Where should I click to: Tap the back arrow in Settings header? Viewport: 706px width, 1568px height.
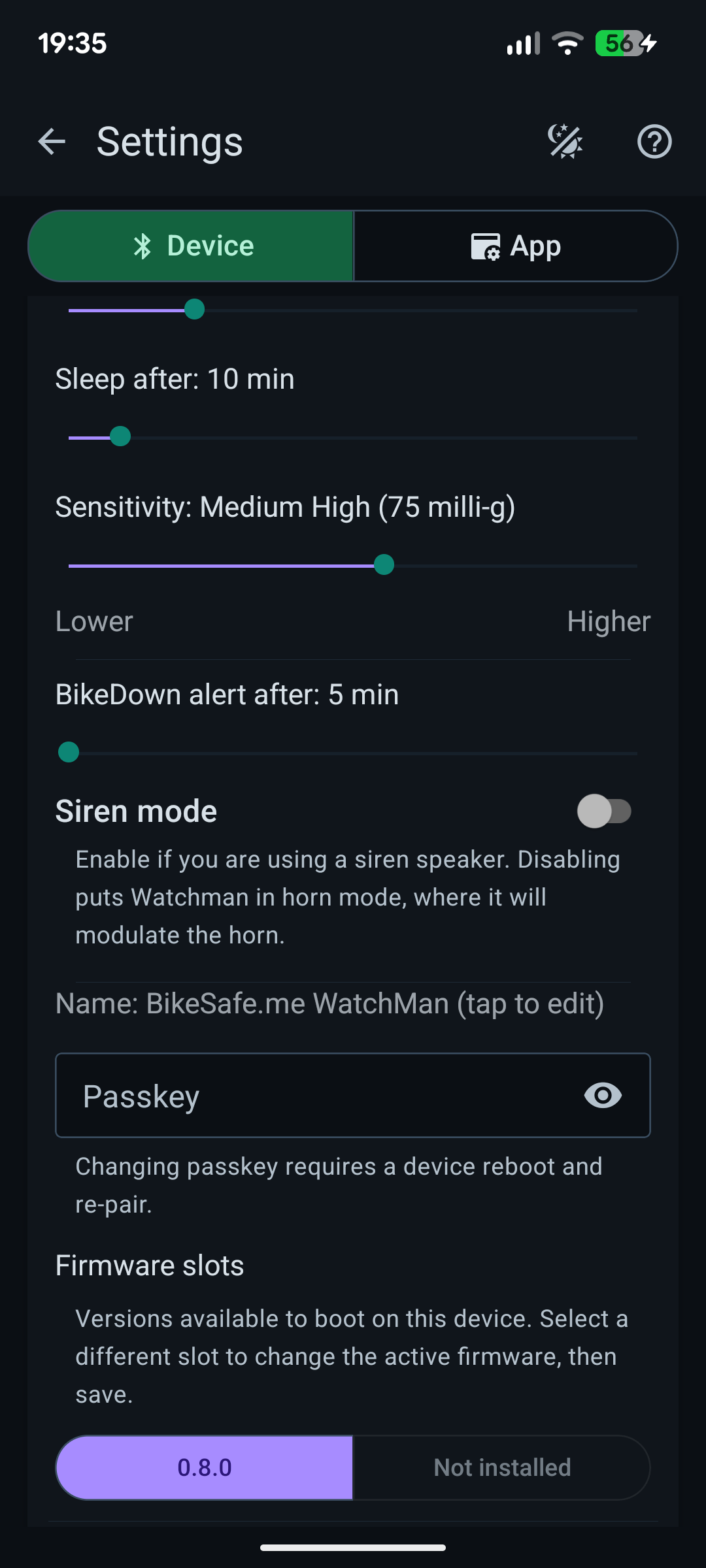coord(52,142)
